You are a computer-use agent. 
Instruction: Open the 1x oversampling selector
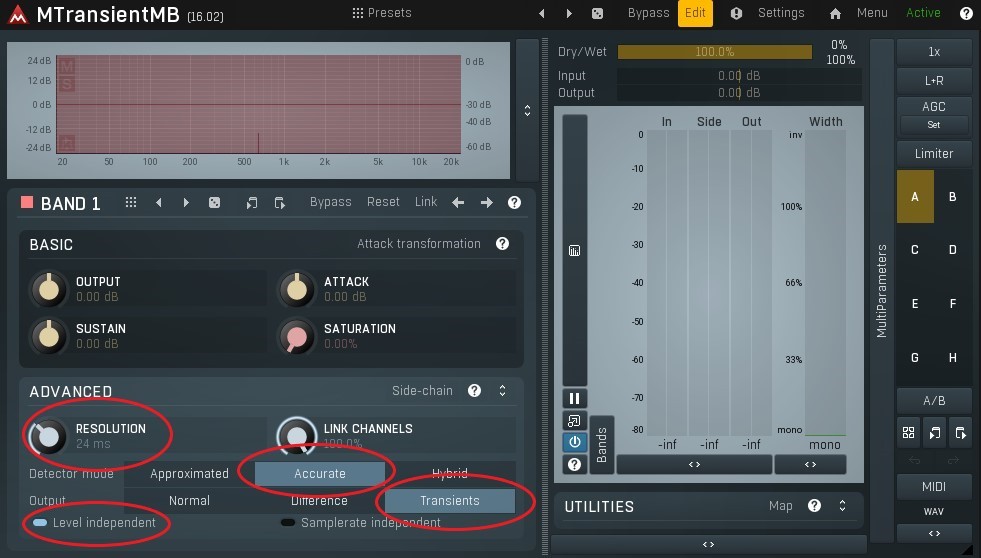(x=934, y=52)
